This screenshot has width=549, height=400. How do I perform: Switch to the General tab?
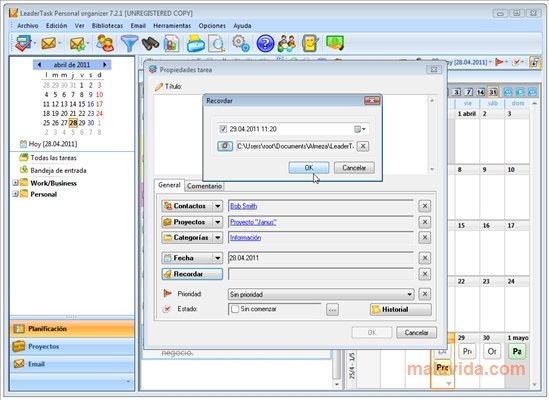tap(169, 185)
